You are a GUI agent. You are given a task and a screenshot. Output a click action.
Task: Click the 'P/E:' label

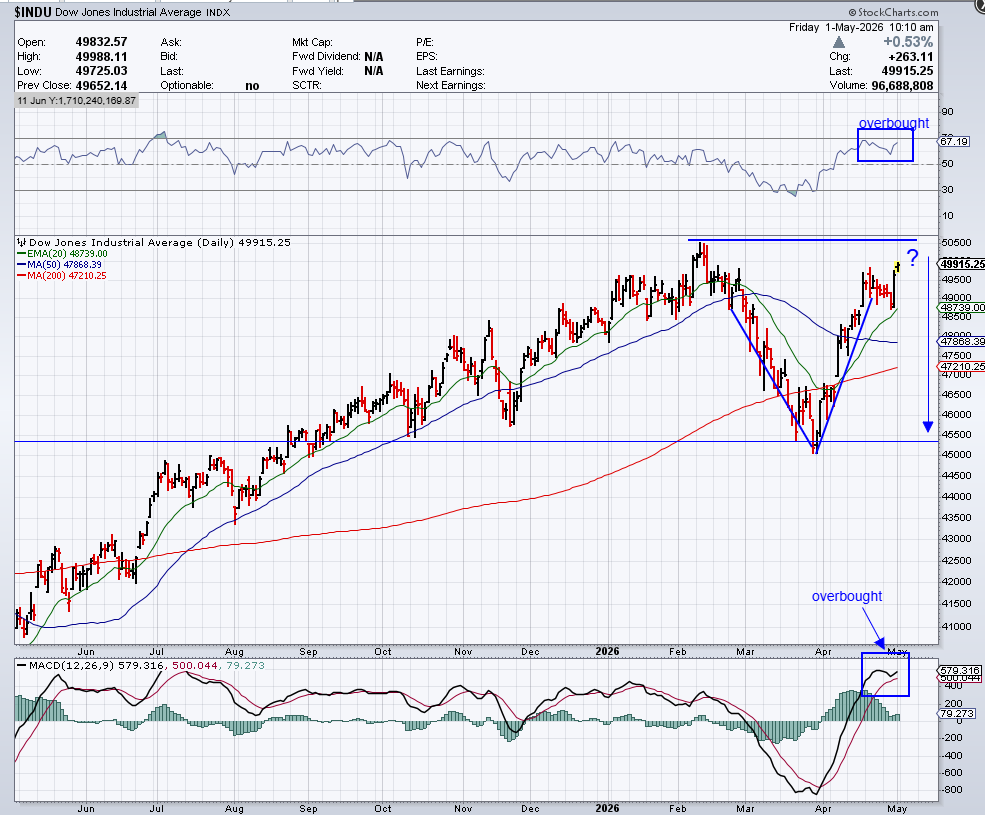[x=425, y=42]
